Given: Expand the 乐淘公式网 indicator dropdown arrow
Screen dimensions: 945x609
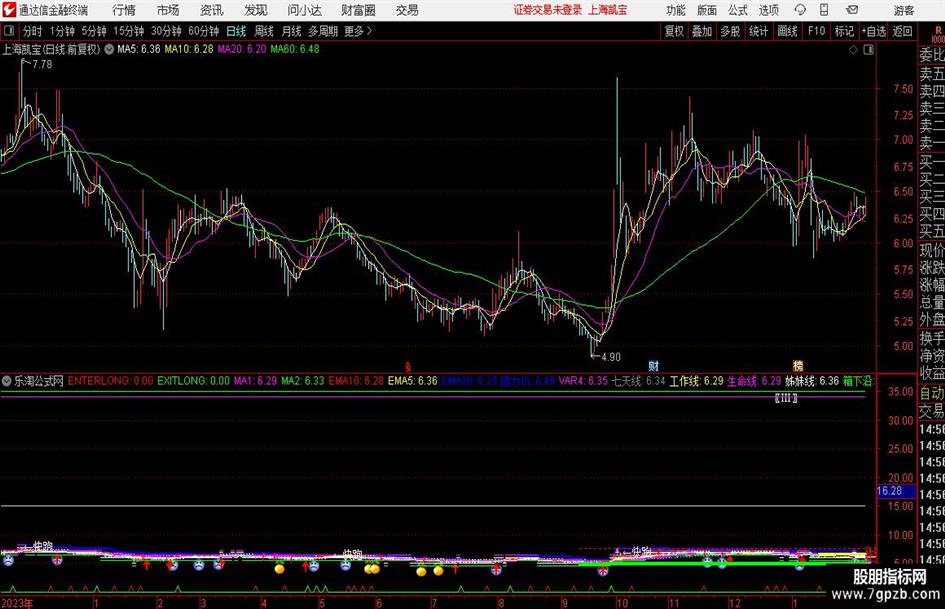Looking at the screenshot, I should 7,381.
